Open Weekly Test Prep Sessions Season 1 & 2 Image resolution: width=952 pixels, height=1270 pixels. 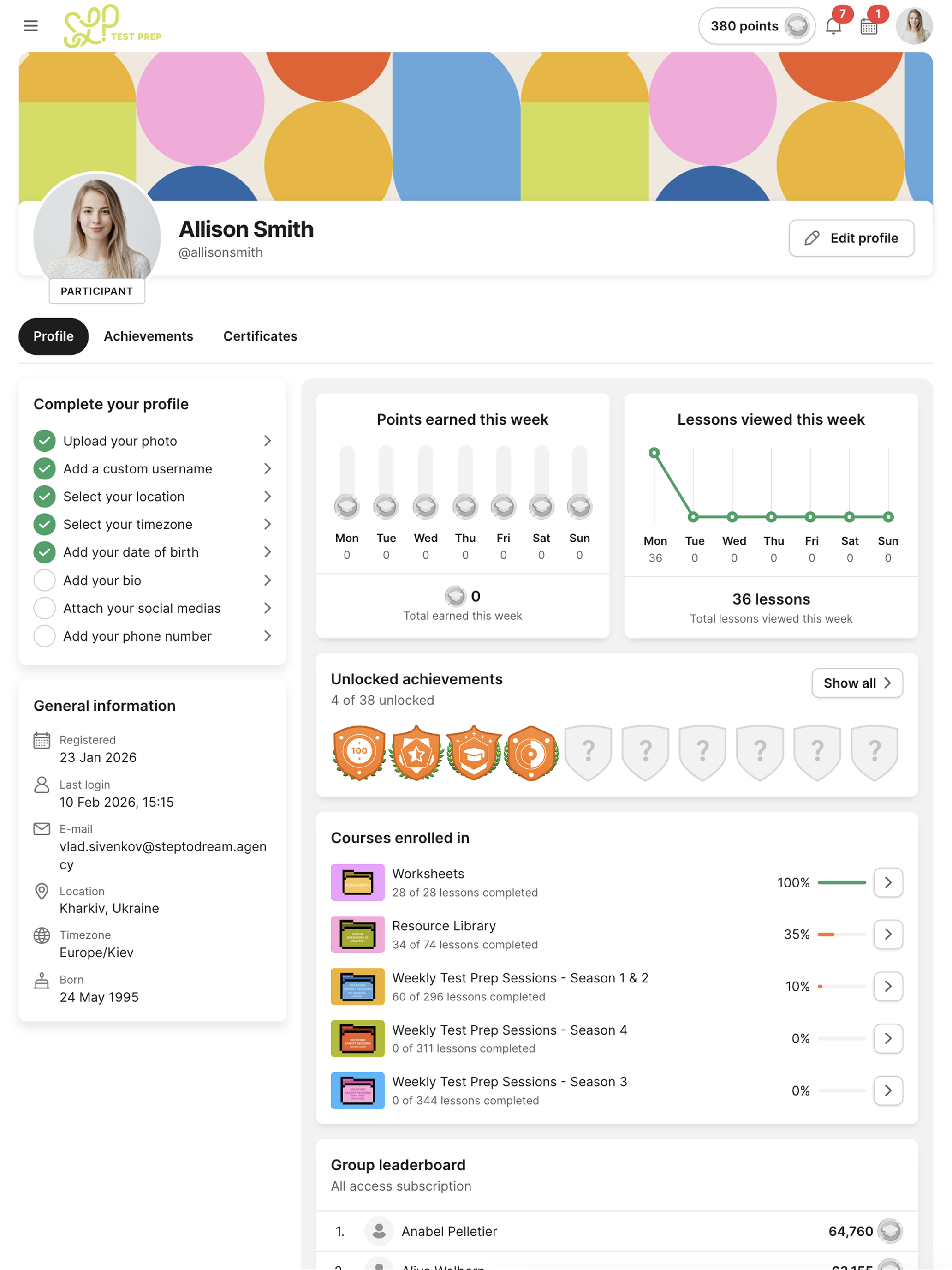click(520, 978)
